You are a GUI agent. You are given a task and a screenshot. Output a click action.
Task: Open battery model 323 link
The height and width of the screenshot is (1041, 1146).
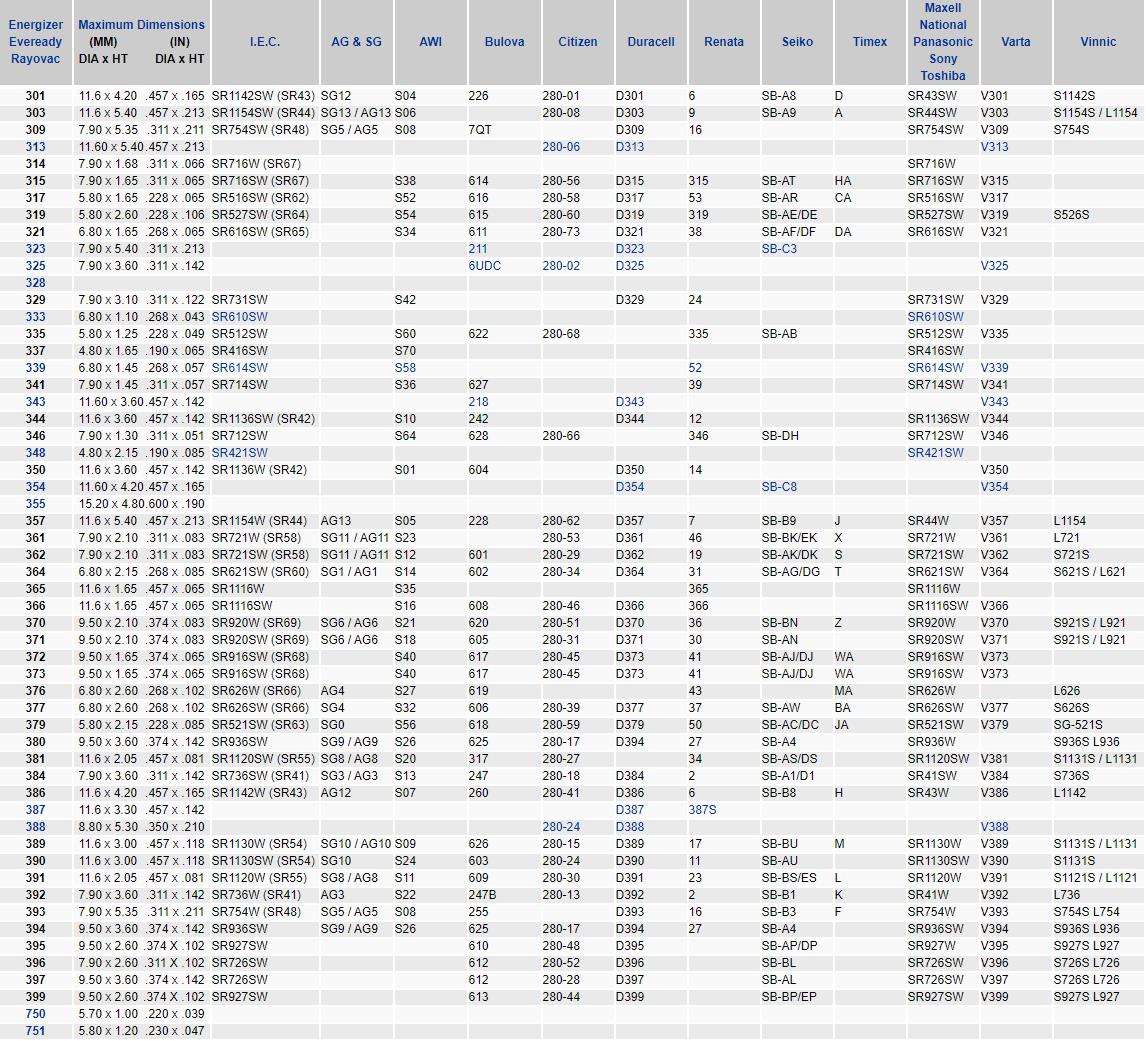tap(35, 249)
